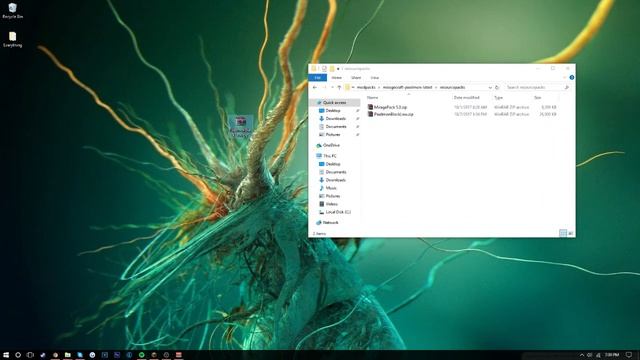
Task: Select the Everything desktop shortcut
Action: 13,40
